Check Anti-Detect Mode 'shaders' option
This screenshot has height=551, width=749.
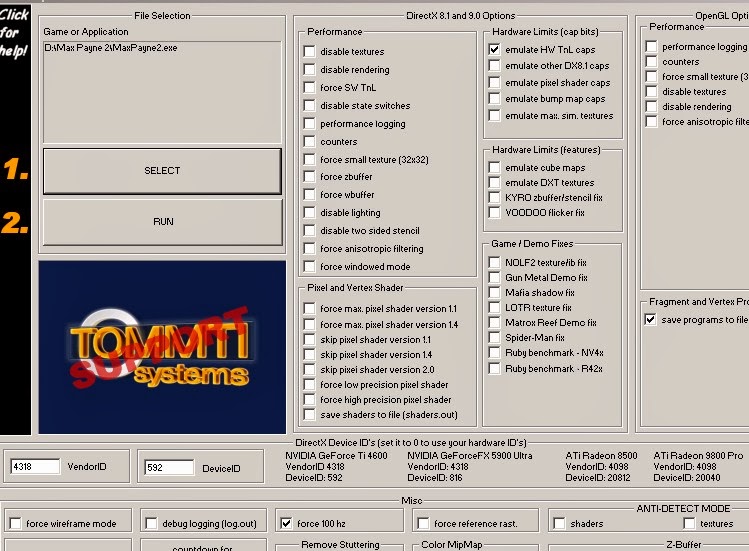pyautogui.click(x=559, y=523)
